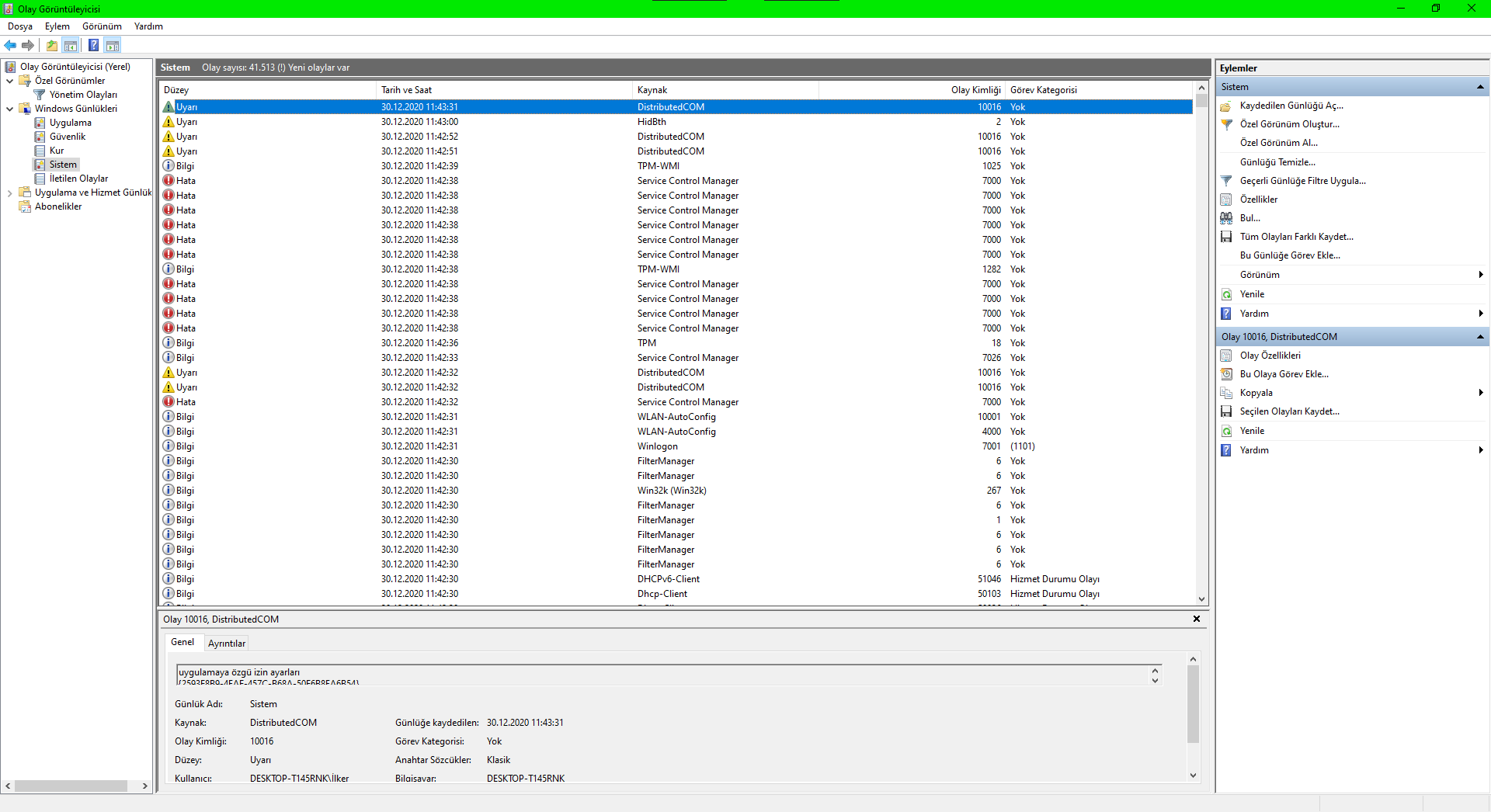Click Günlüğü Temizle action link
The height and width of the screenshot is (812, 1491).
click(1277, 162)
